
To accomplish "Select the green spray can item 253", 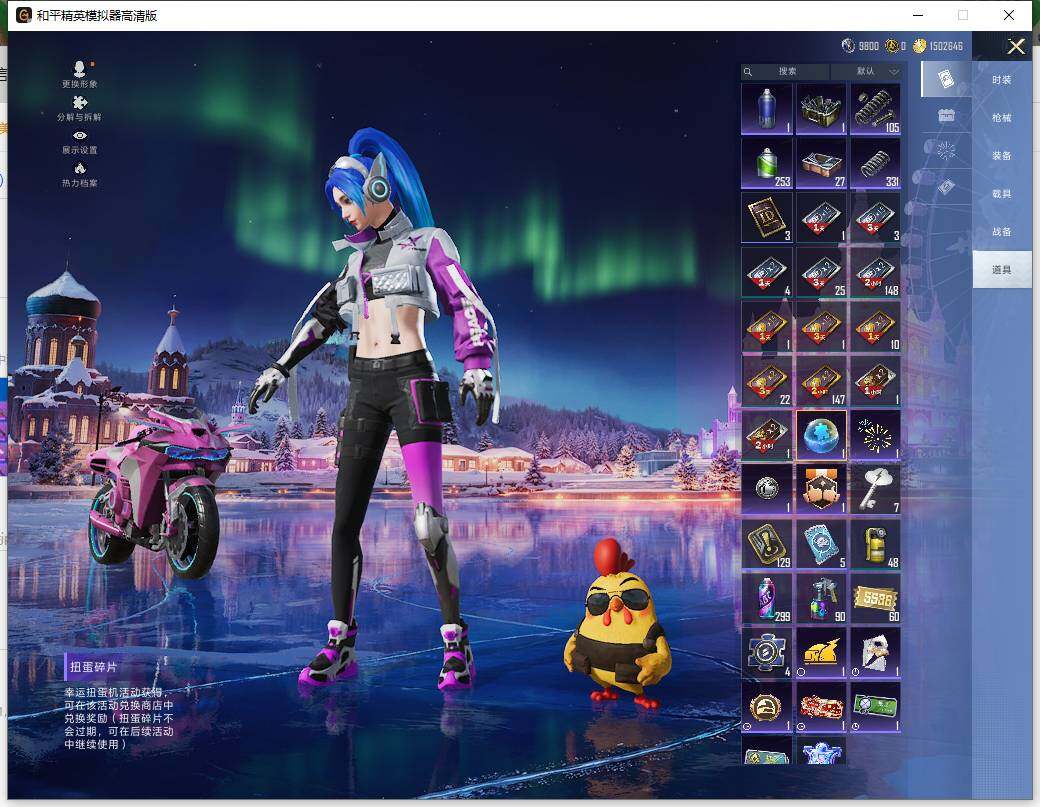I will pyautogui.click(x=767, y=163).
